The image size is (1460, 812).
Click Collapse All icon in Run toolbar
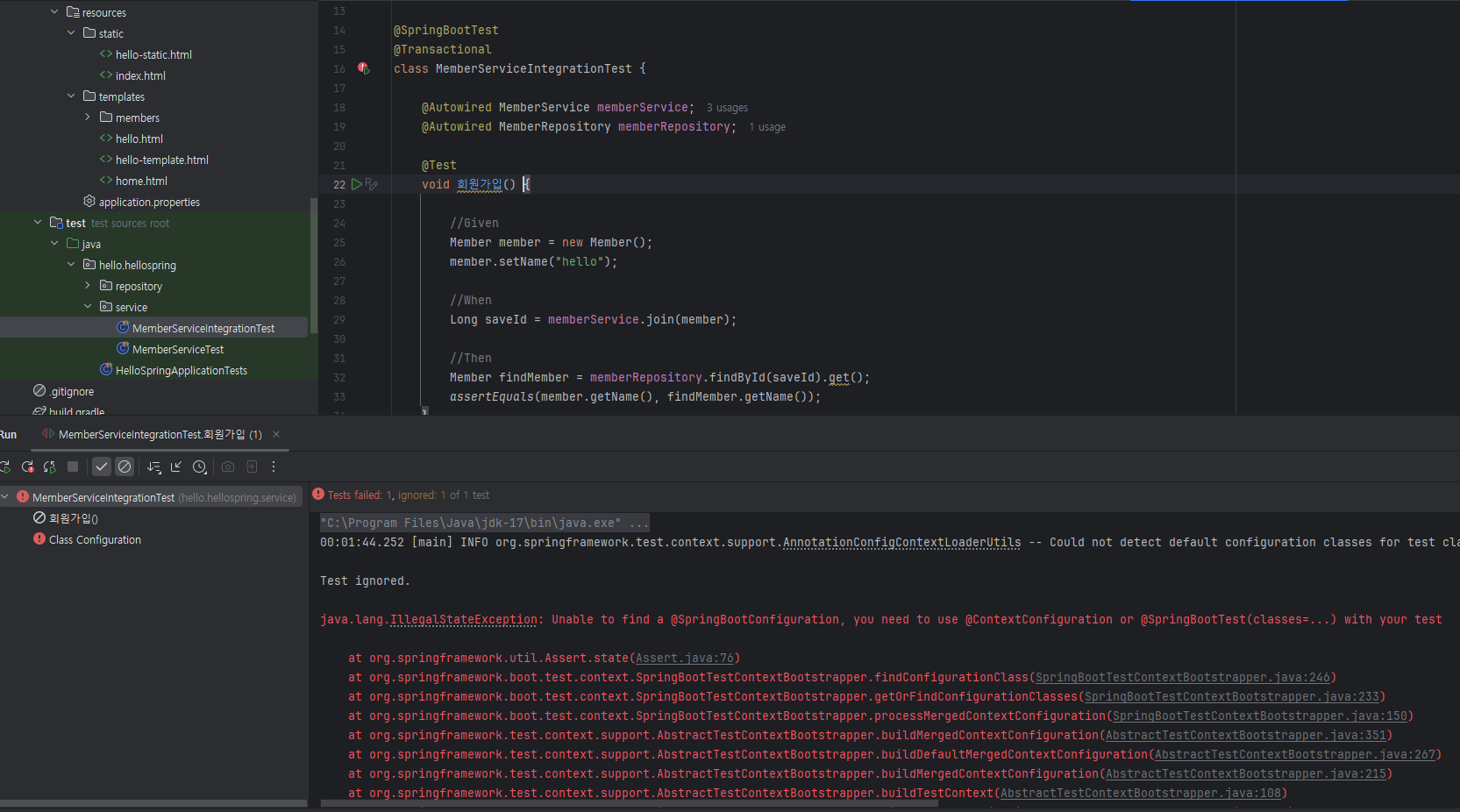[x=176, y=467]
